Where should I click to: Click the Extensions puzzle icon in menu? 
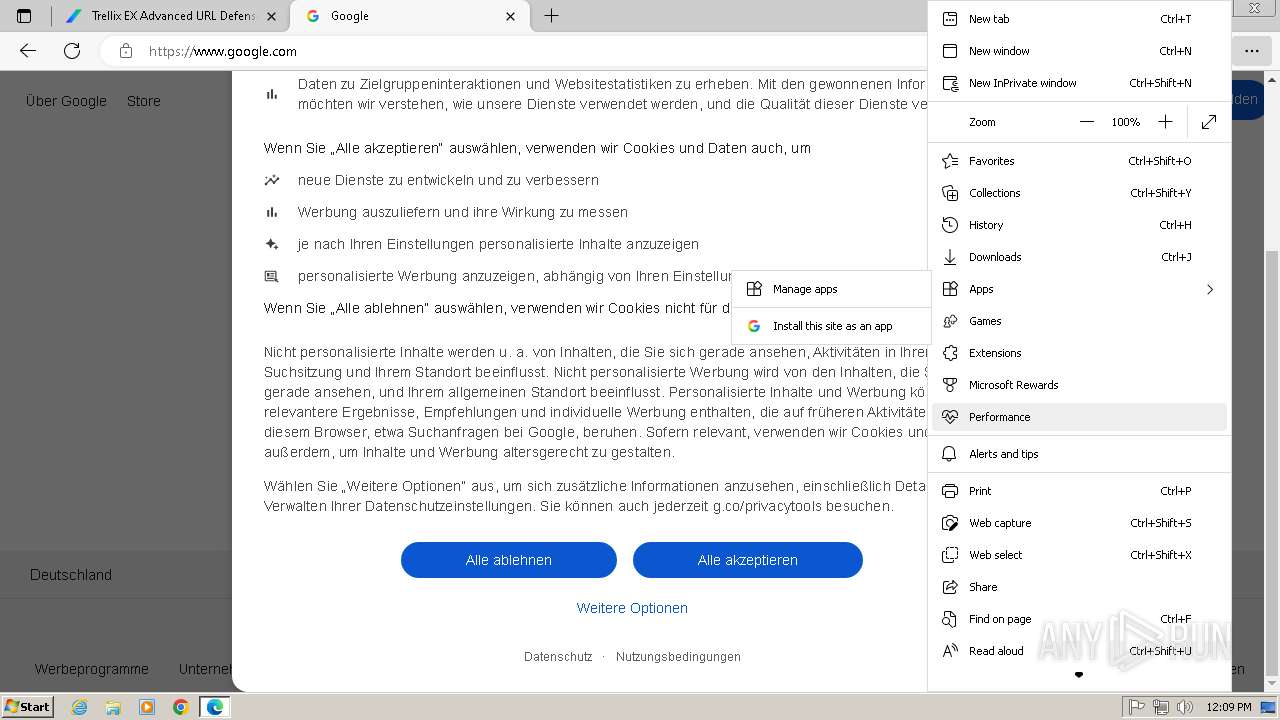coord(950,353)
